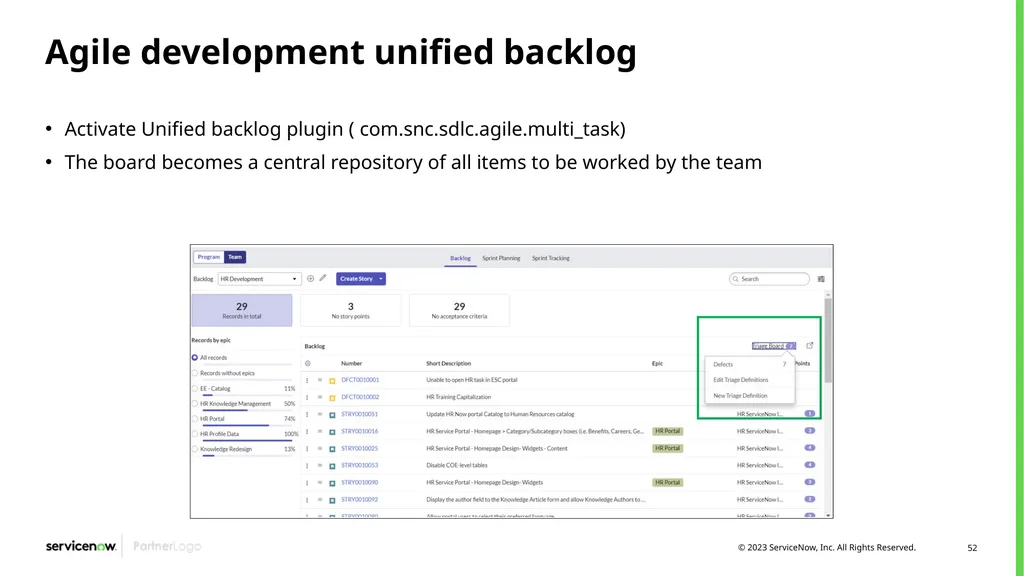Select the 29 No acceptance criteria card
This screenshot has width=1024, height=576.
[x=459, y=310]
